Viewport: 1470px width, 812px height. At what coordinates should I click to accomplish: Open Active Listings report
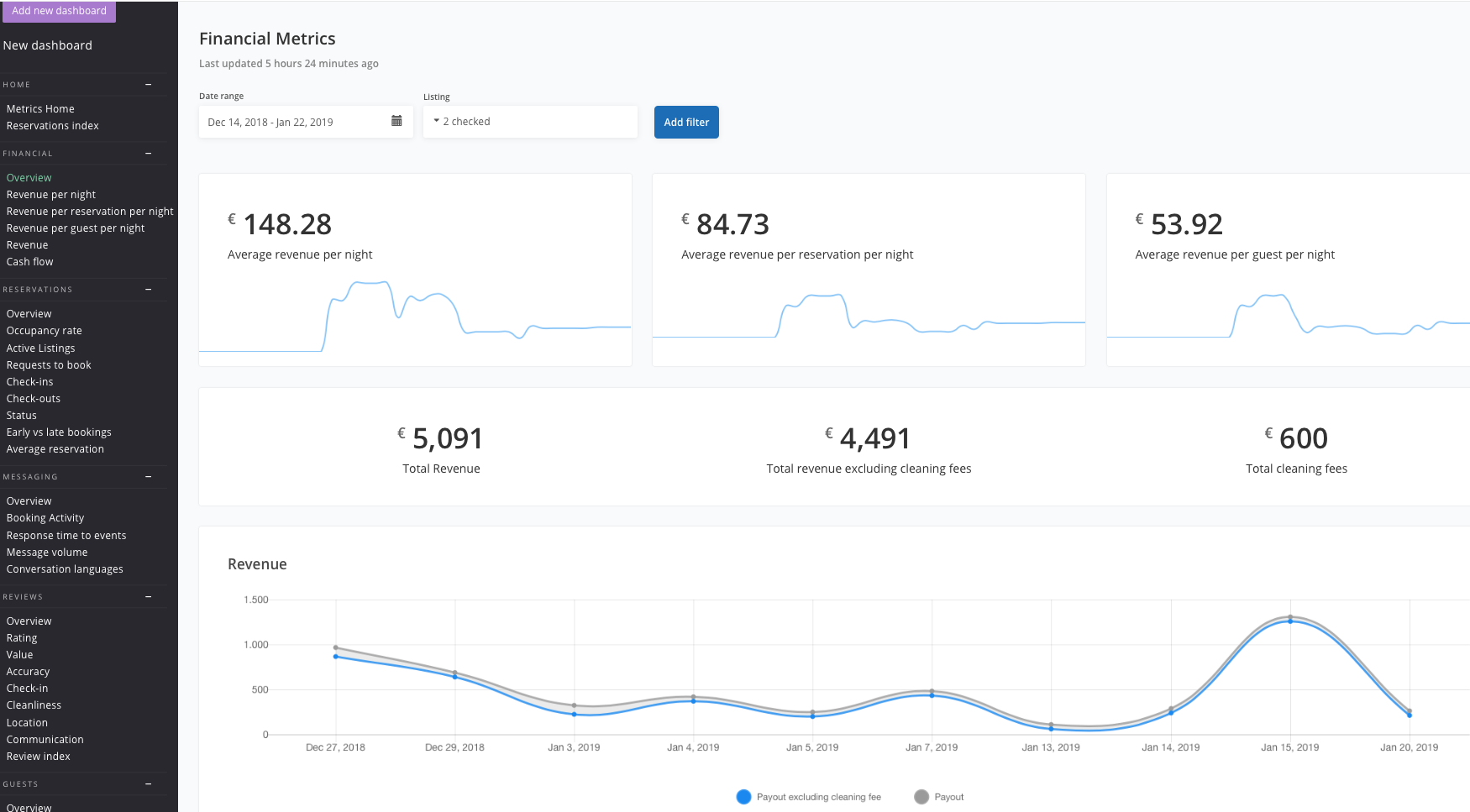pos(41,348)
